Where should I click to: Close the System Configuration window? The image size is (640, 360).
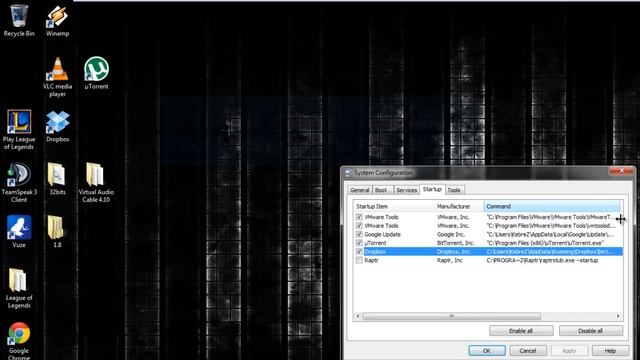(x=621, y=171)
